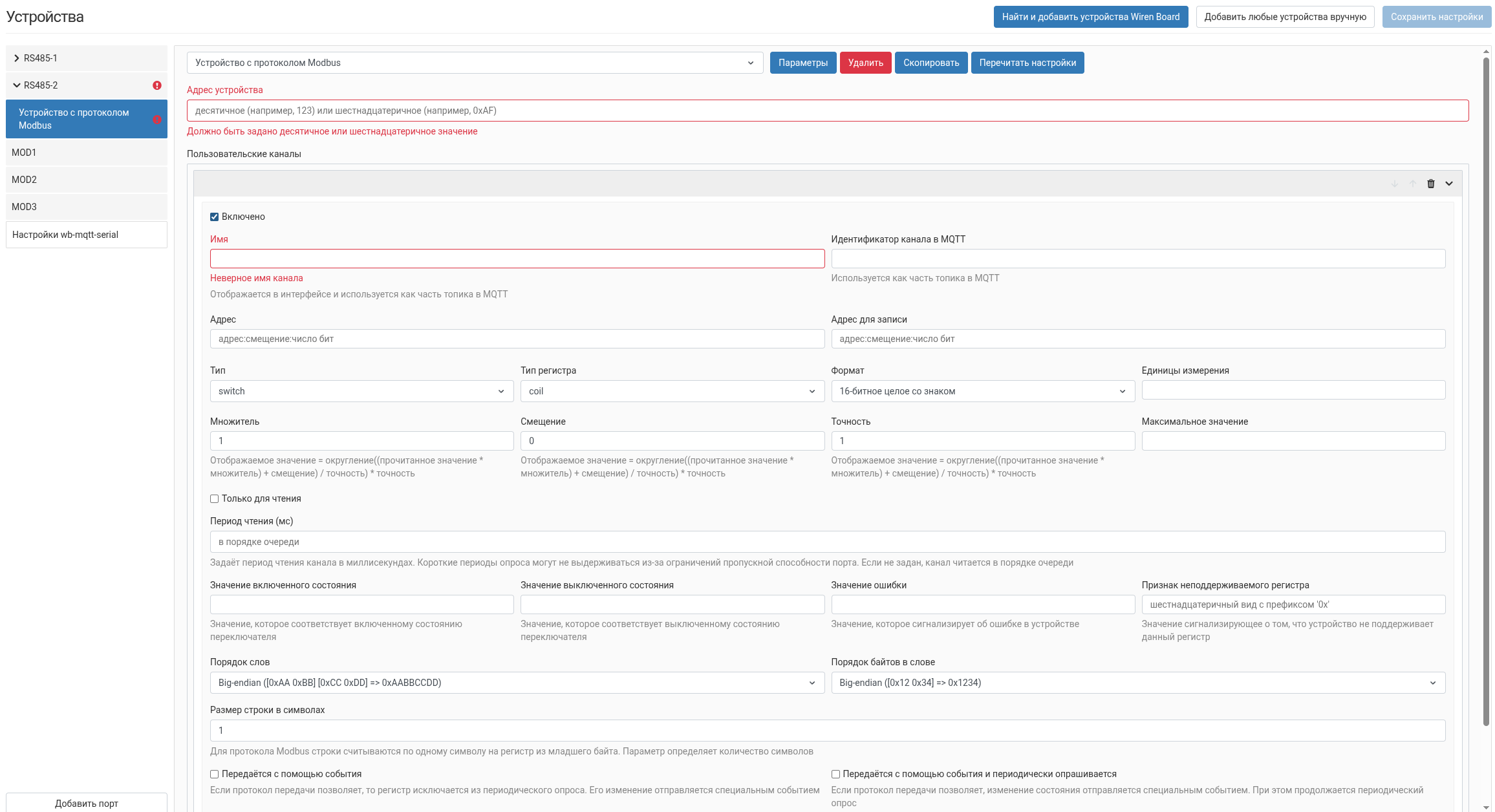Click the scrollbar up arrow
1495x812 pixels.
[1487, 50]
